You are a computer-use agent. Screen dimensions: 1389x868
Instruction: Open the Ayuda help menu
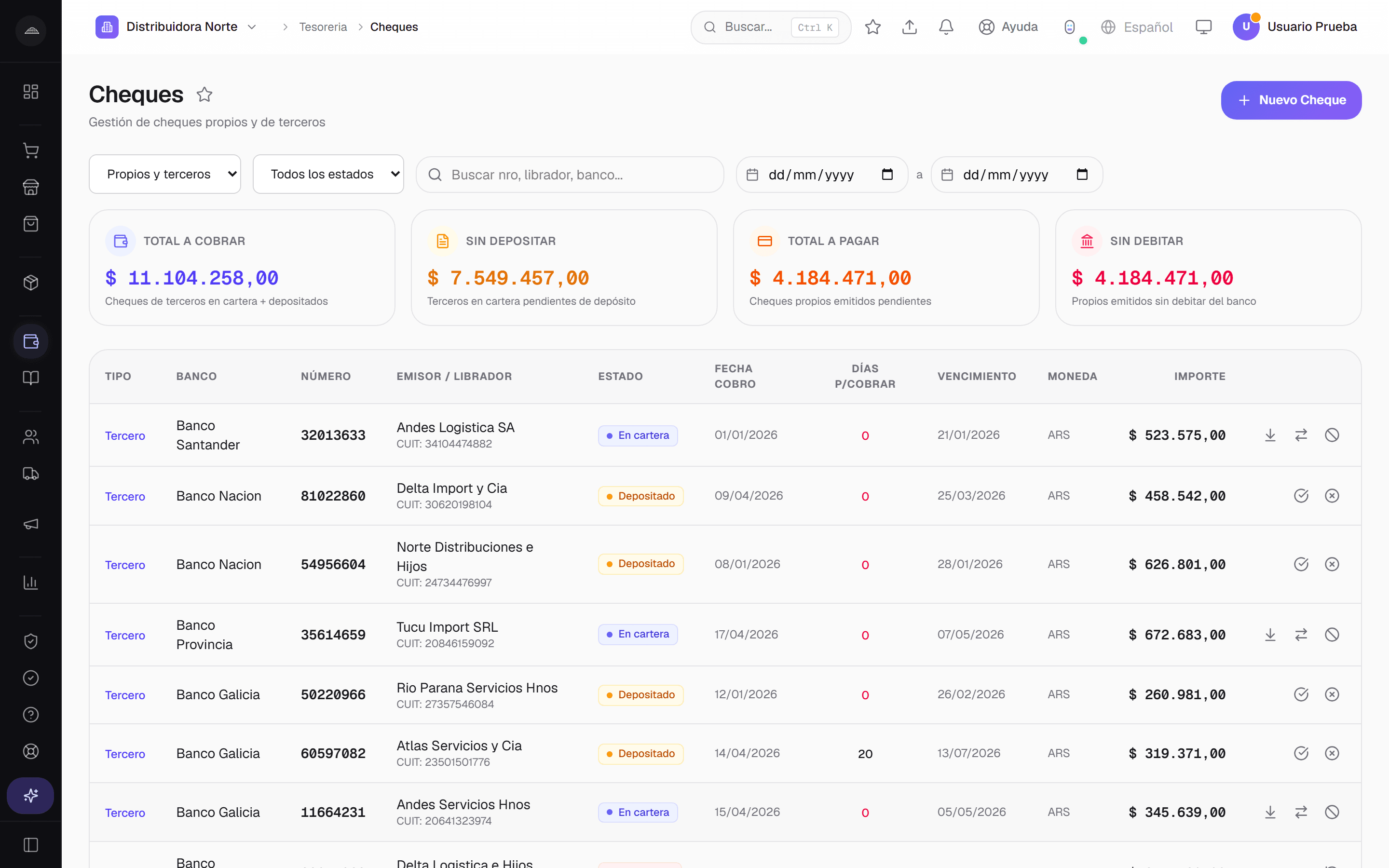1008,27
